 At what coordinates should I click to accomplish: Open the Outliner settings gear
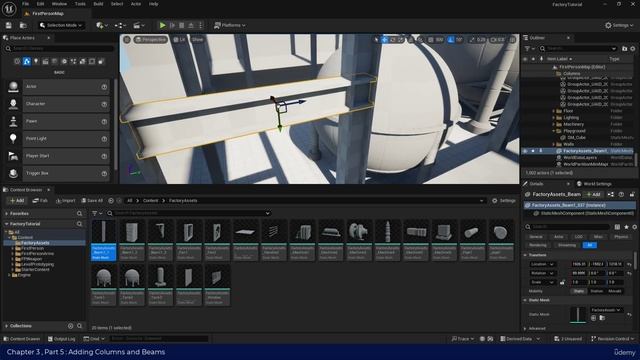point(633,49)
